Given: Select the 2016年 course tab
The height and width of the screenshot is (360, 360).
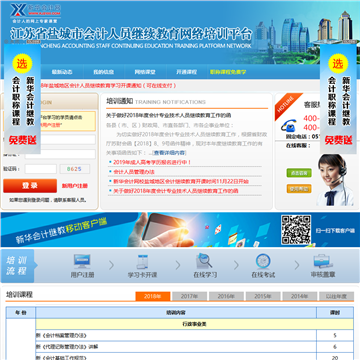Looking at the screenshot, I should point(226,296).
